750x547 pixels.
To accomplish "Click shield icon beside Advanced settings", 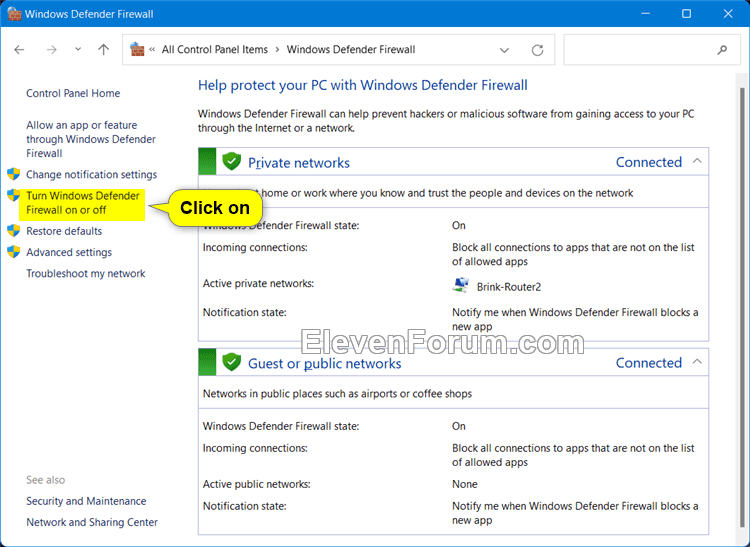I will point(13,252).
